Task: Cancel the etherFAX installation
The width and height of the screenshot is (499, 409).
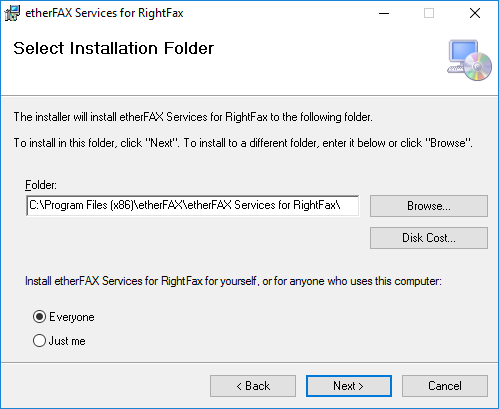Action: tap(445, 386)
